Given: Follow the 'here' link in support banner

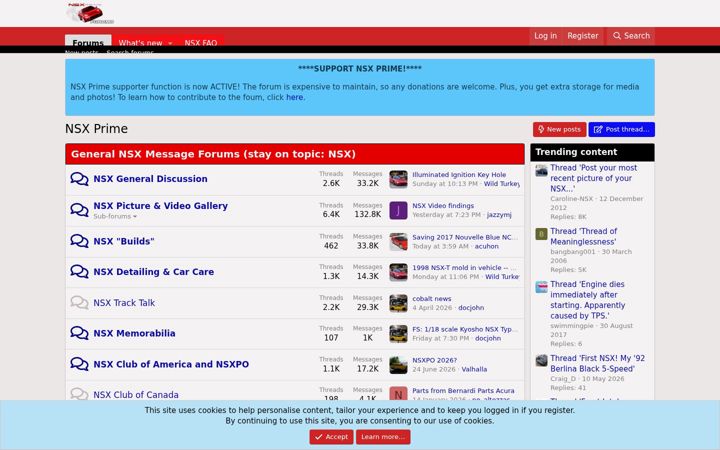Looking at the screenshot, I should (294, 97).
